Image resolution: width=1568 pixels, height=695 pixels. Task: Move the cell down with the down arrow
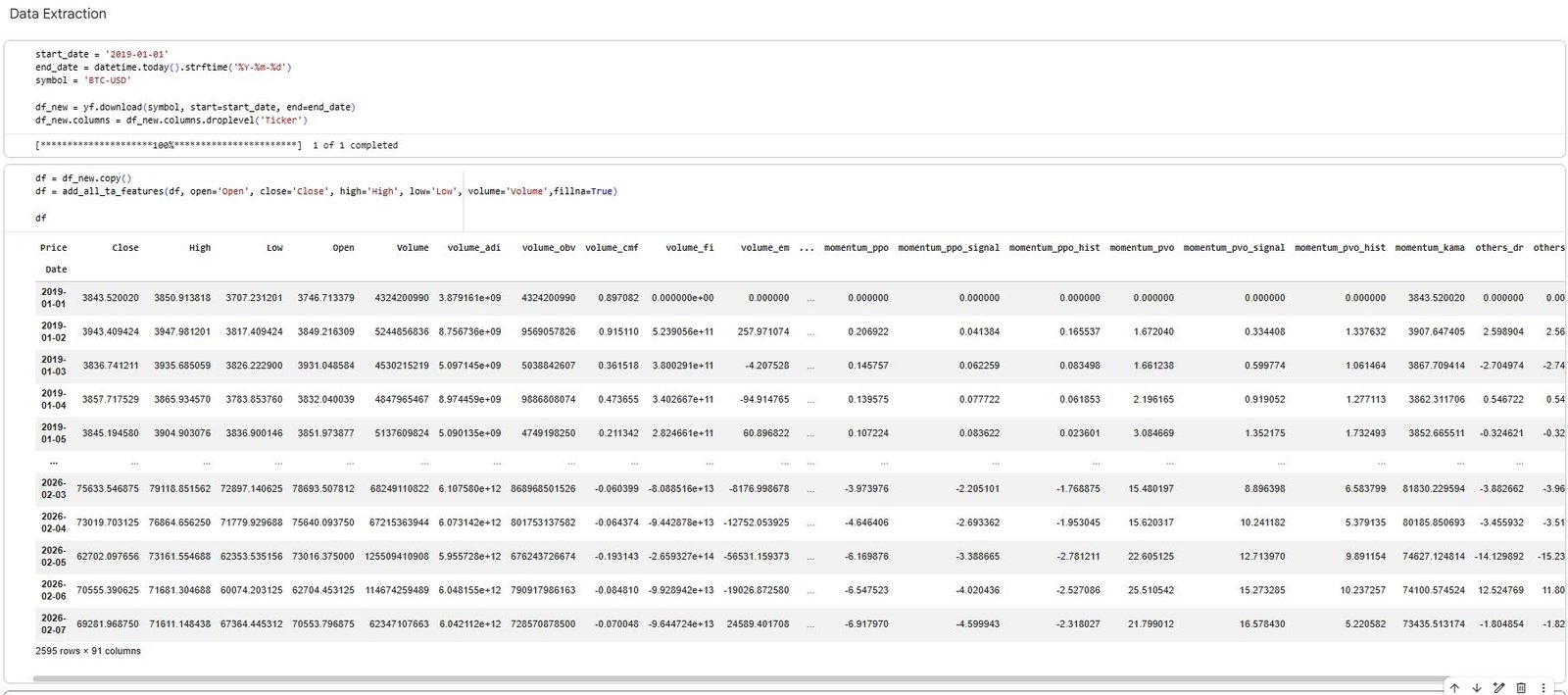(1477, 688)
